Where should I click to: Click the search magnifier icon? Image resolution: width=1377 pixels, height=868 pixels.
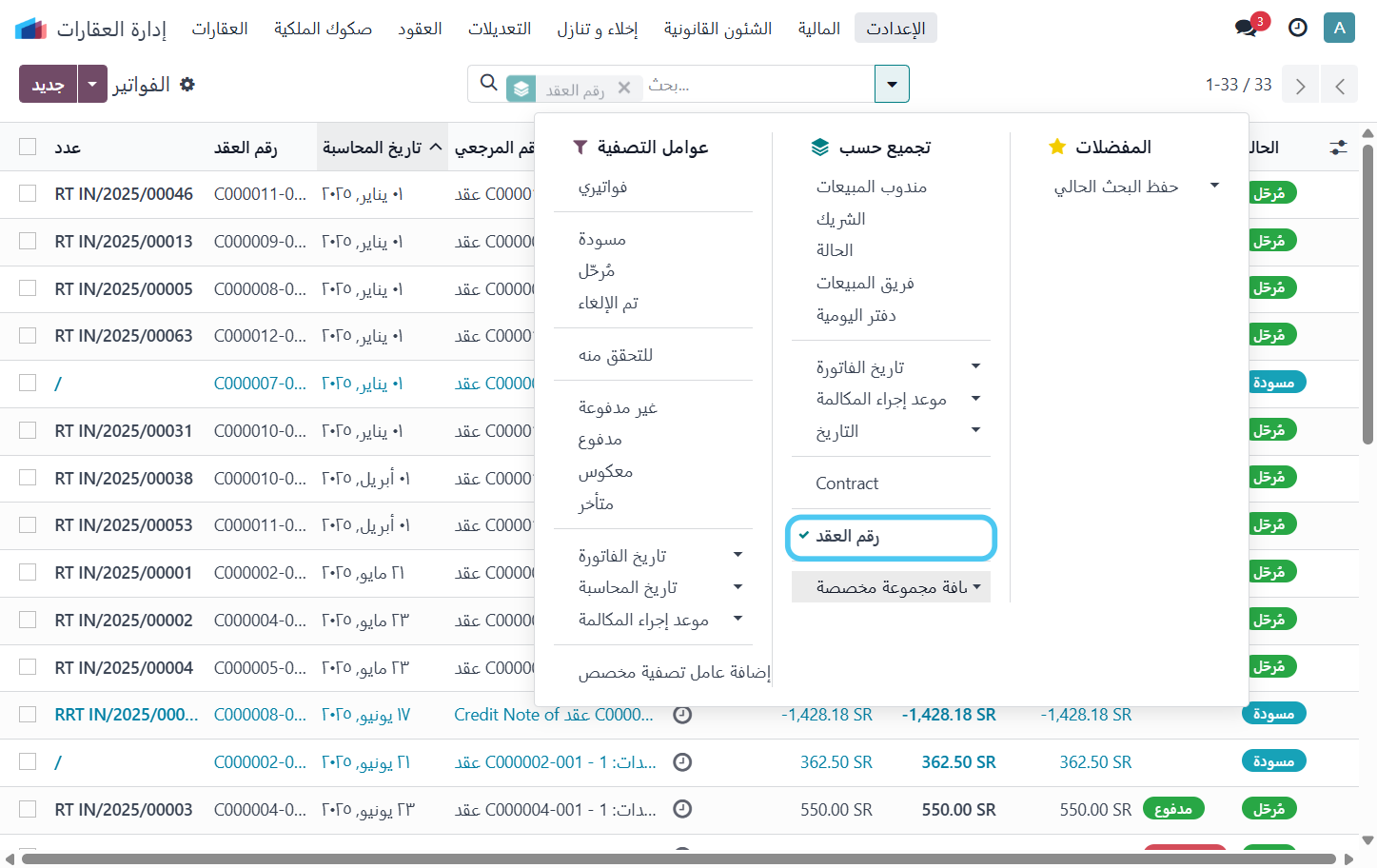(489, 84)
